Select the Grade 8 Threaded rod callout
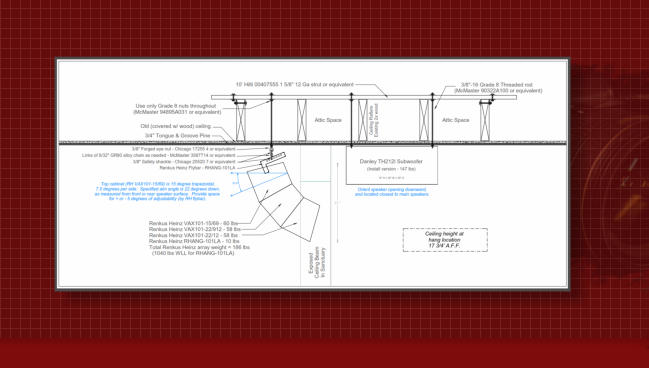649x368 pixels. pos(498,88)
